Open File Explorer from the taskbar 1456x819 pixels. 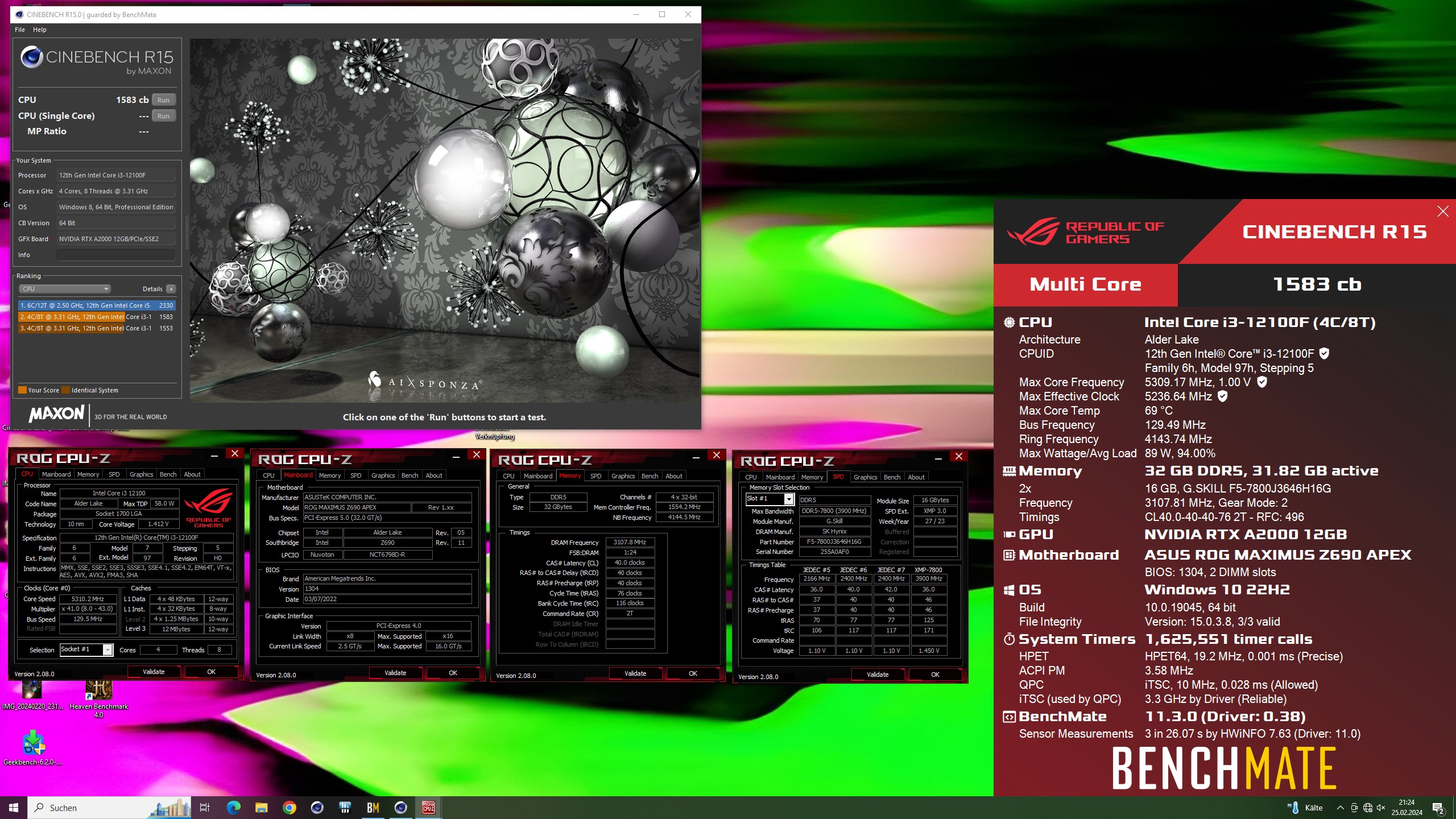pos(261,808)
